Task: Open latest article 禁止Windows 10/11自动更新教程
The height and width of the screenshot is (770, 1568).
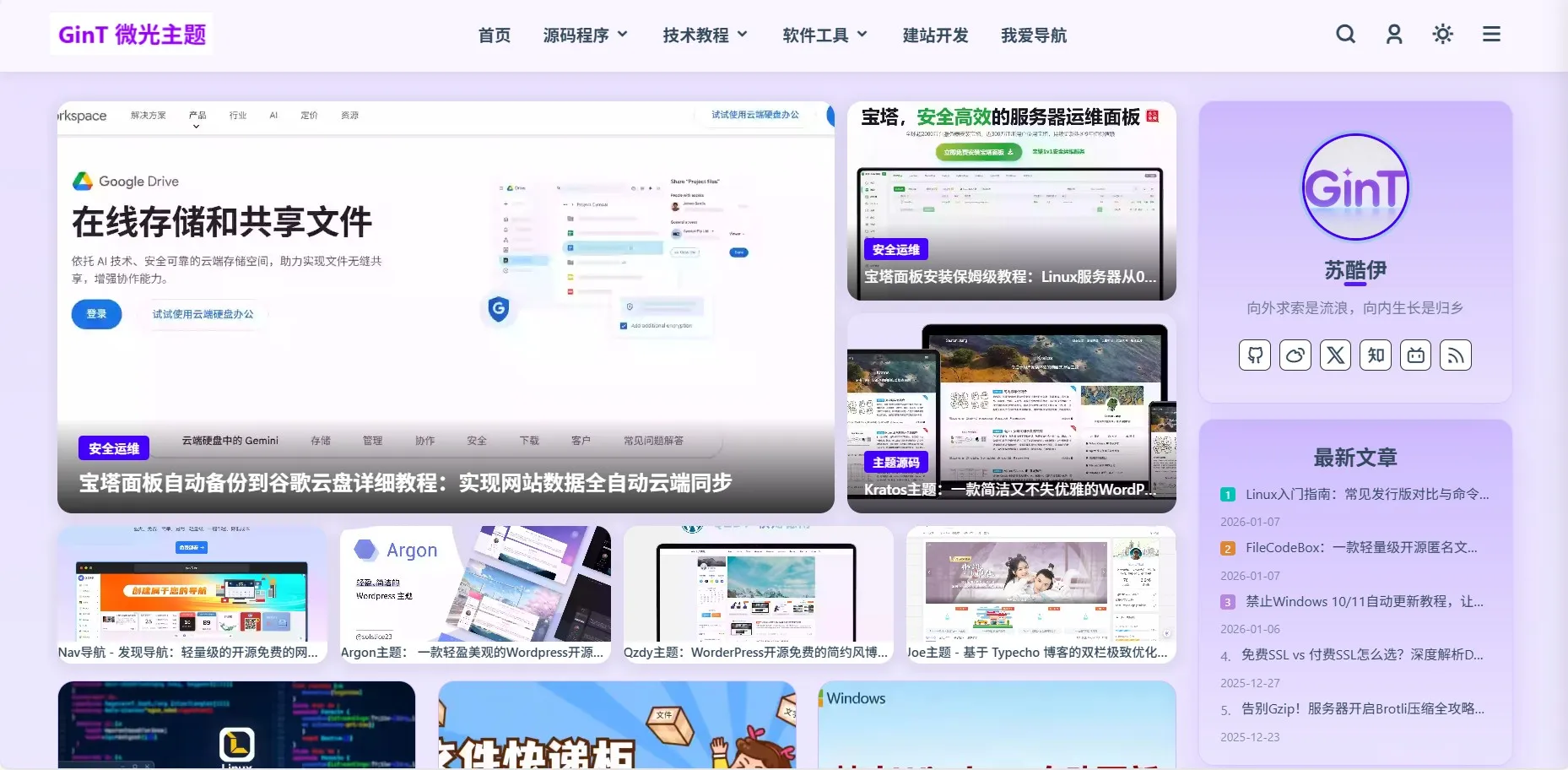Action: coord(1365,602)
